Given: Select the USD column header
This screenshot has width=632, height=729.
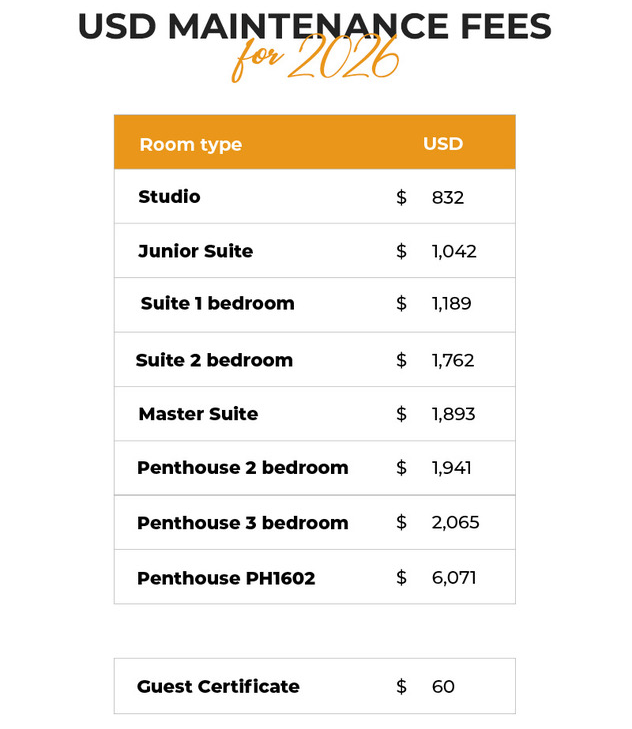Looking at the screenshot, I should 443,143.
